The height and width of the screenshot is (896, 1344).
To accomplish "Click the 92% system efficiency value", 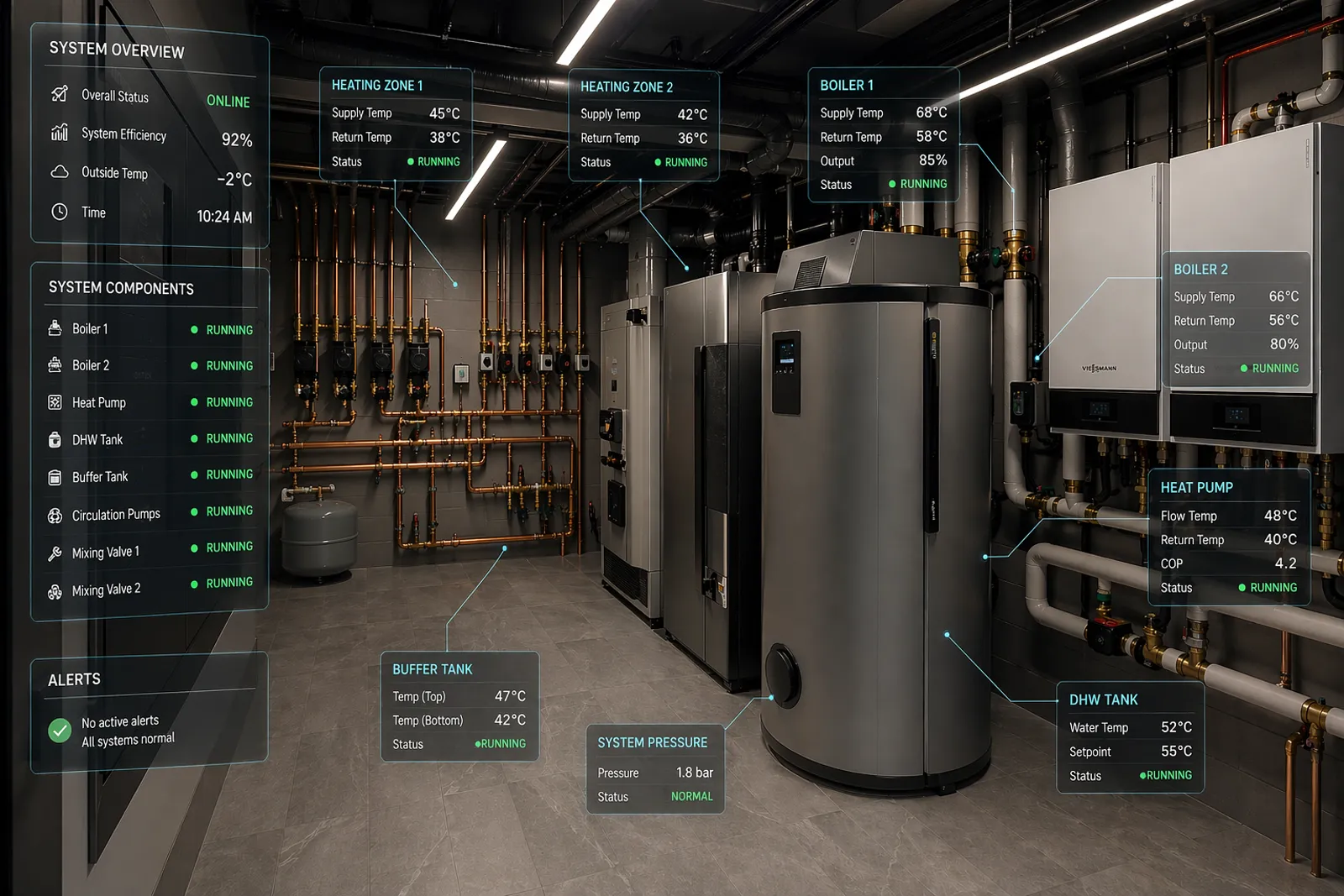I will pyautogui.click(x=237, y=139).
